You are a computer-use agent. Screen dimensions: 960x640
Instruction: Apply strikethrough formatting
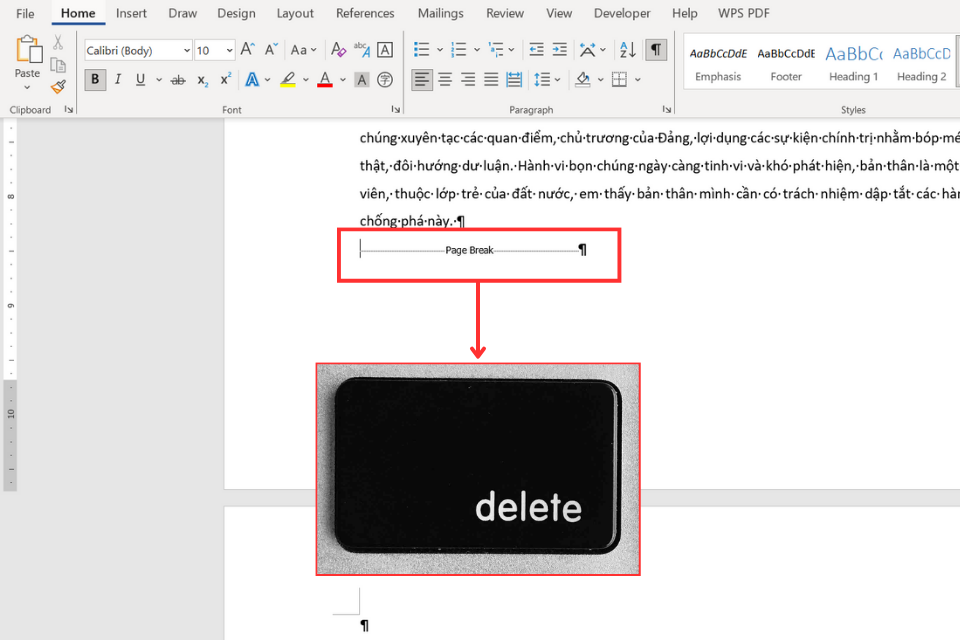[178, 80]
